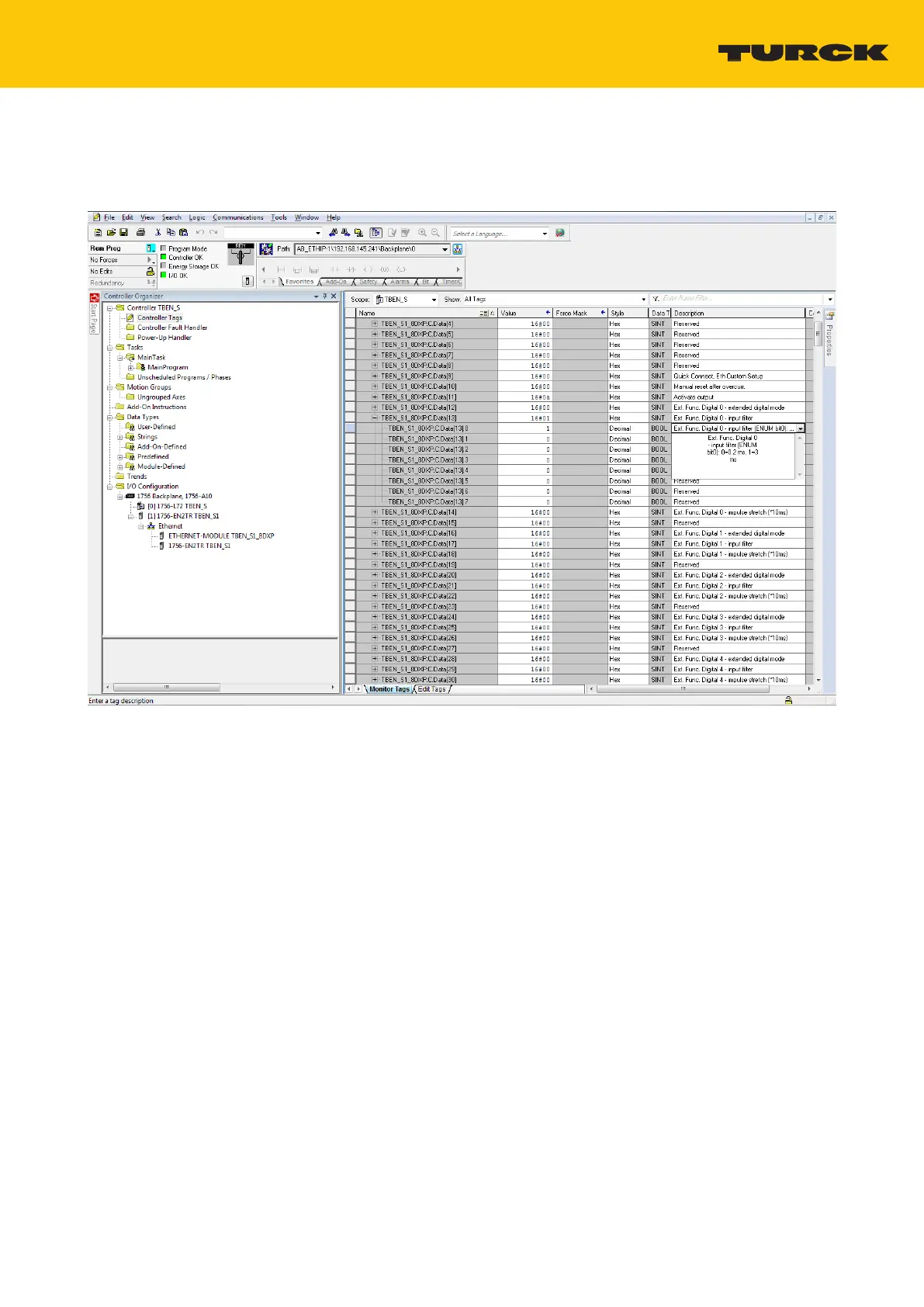The height and width of the screenshot is (1307, 924).
Task: Click the RSWho browse icon next to Path field
Action: (457, 249)
